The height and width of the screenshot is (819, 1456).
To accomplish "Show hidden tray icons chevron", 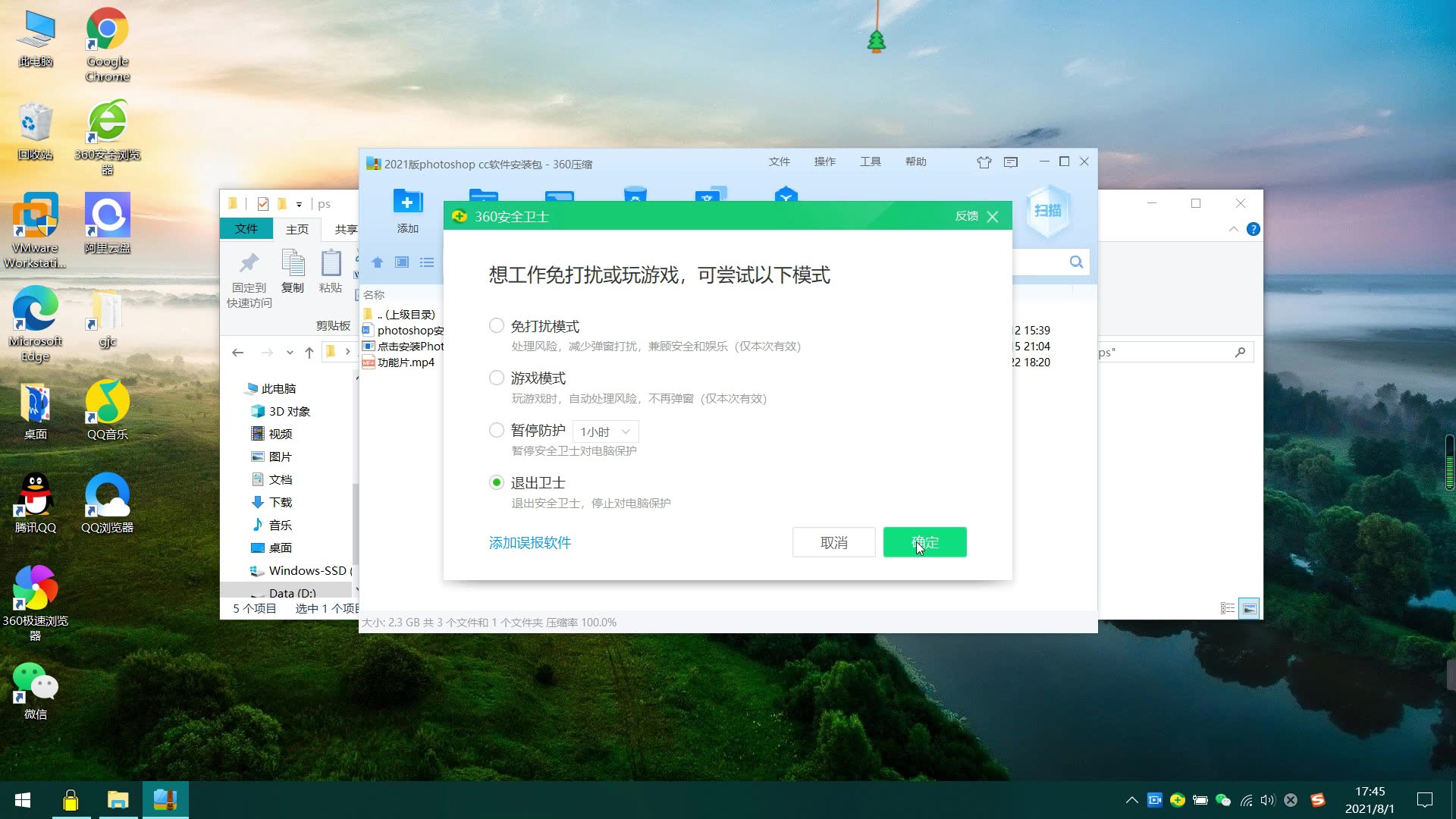I will [x=1131, y=800].
